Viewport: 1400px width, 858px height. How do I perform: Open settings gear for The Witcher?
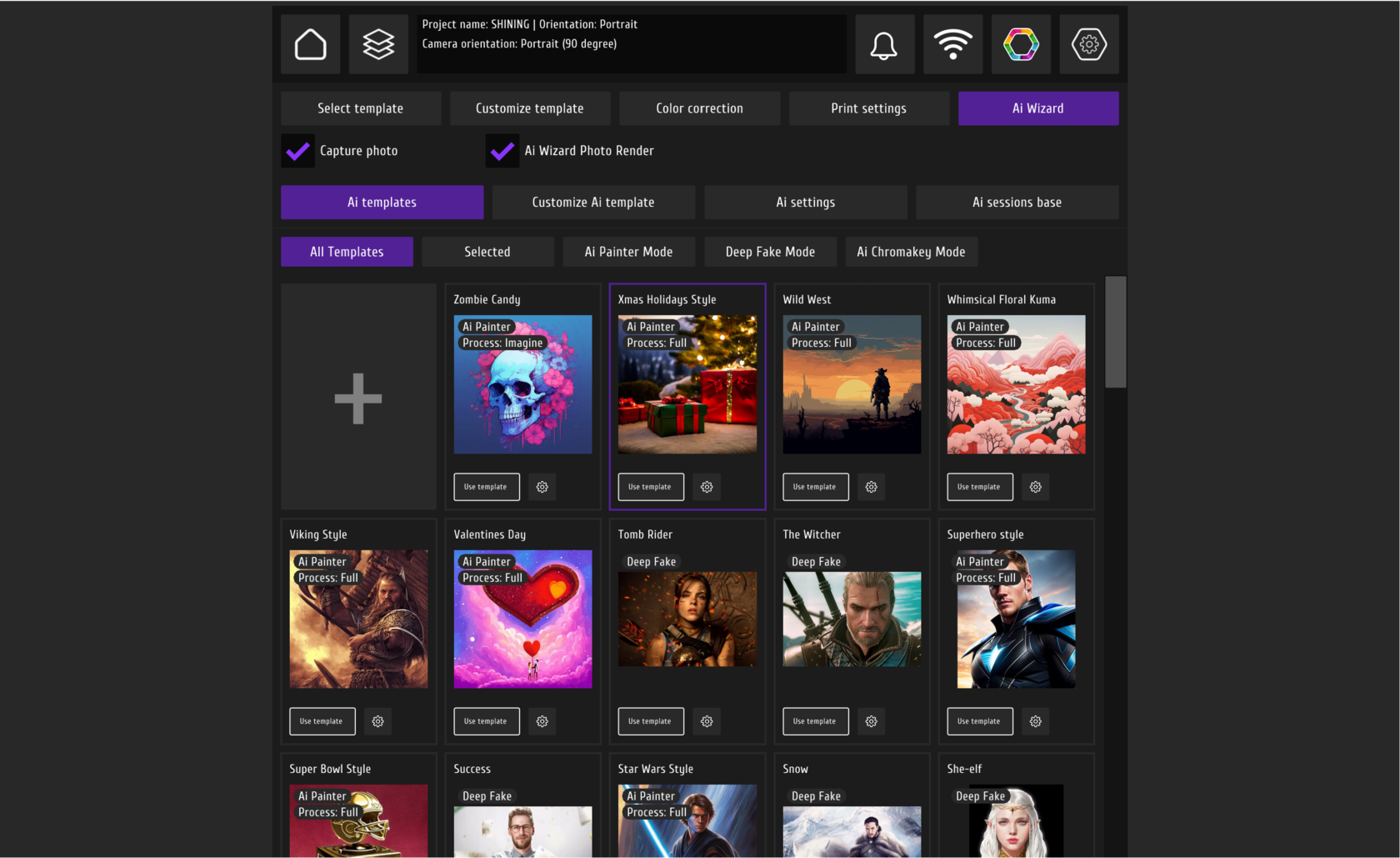tap(872, 721)
